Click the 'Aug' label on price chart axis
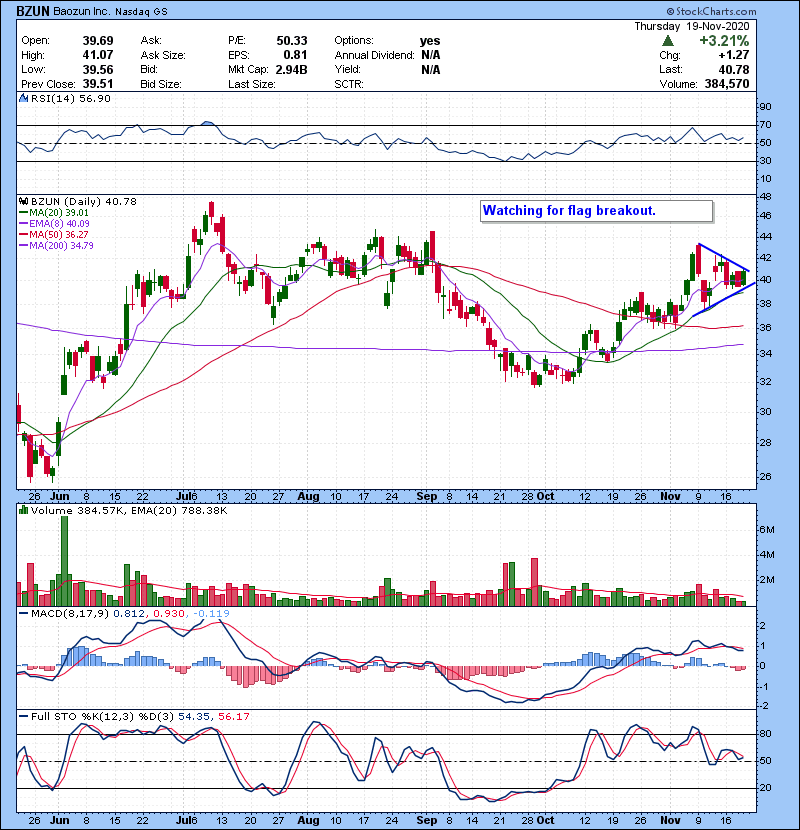The image size is (800, 830). [308, 497]
